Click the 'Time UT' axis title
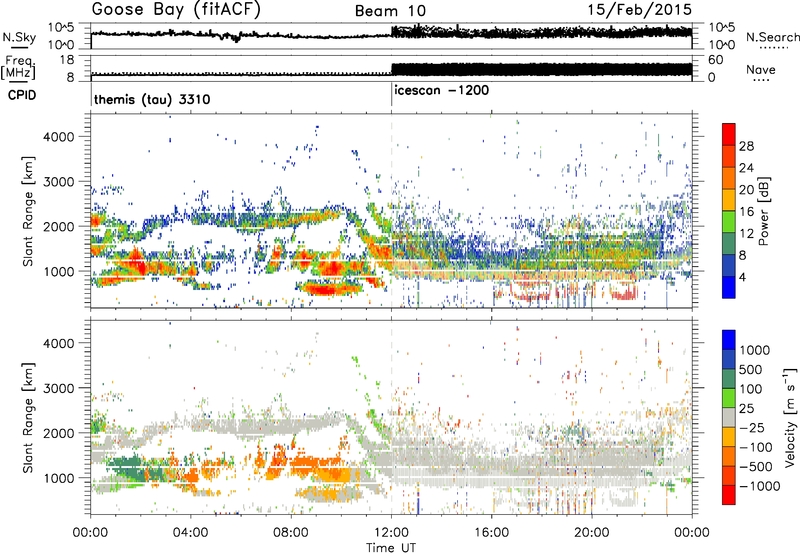Screen dimensions: 800x554 tap(391, 548)
